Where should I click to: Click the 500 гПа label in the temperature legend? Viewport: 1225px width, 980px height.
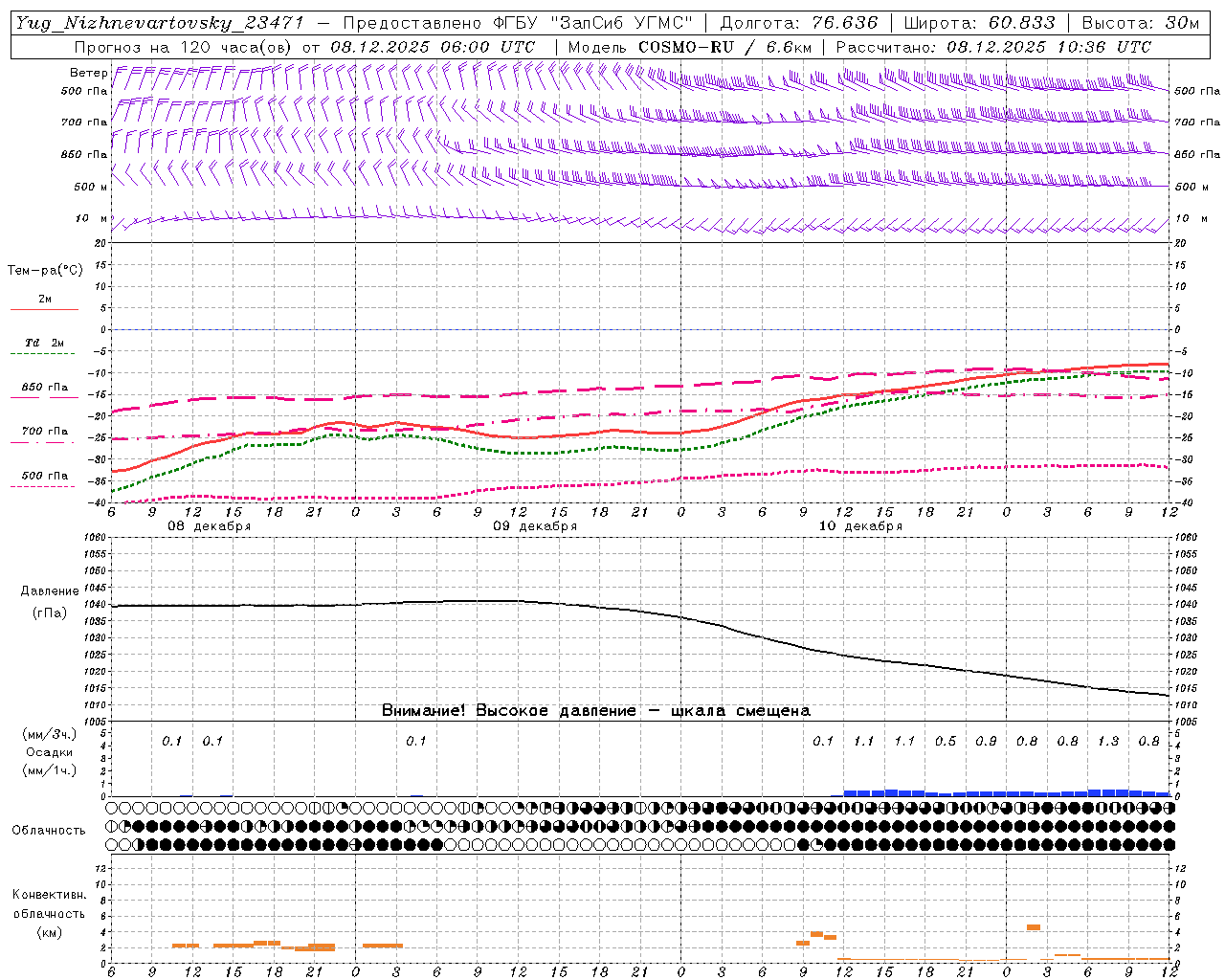point(45,476)
